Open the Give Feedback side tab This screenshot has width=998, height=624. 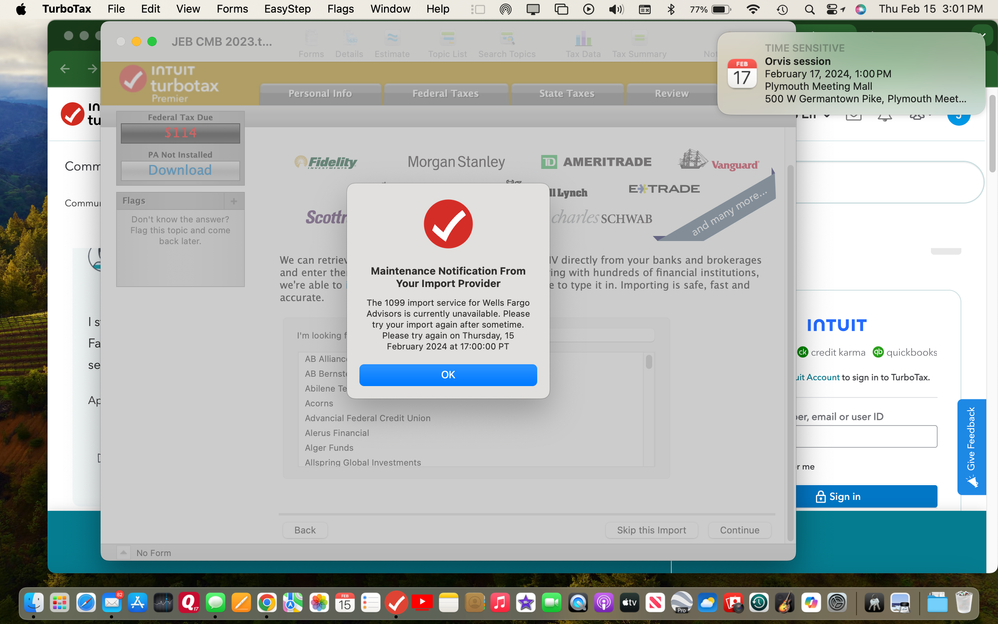(x=971, y=447)
